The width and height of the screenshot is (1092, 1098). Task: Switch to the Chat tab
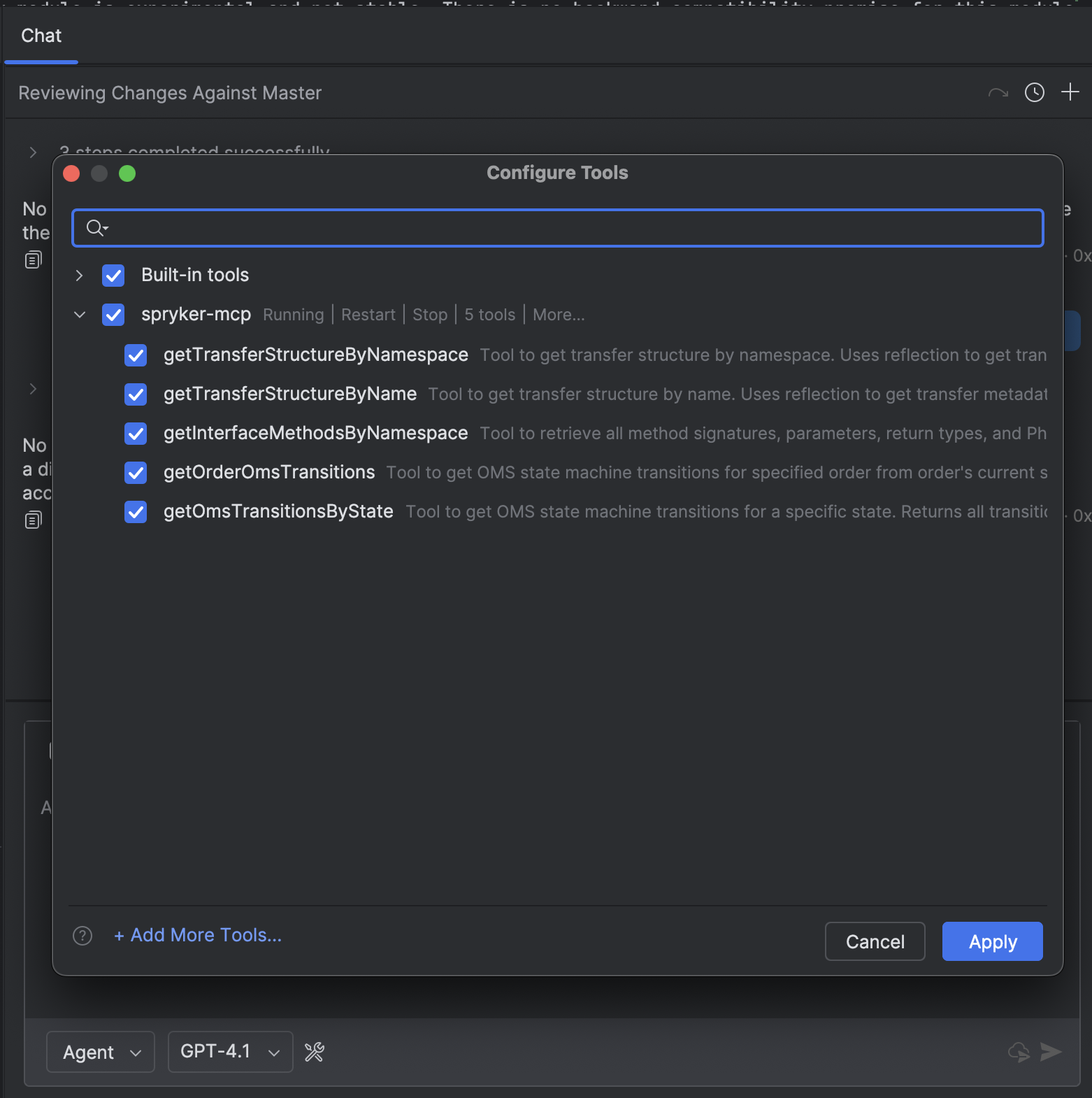(x=41, y=36)
